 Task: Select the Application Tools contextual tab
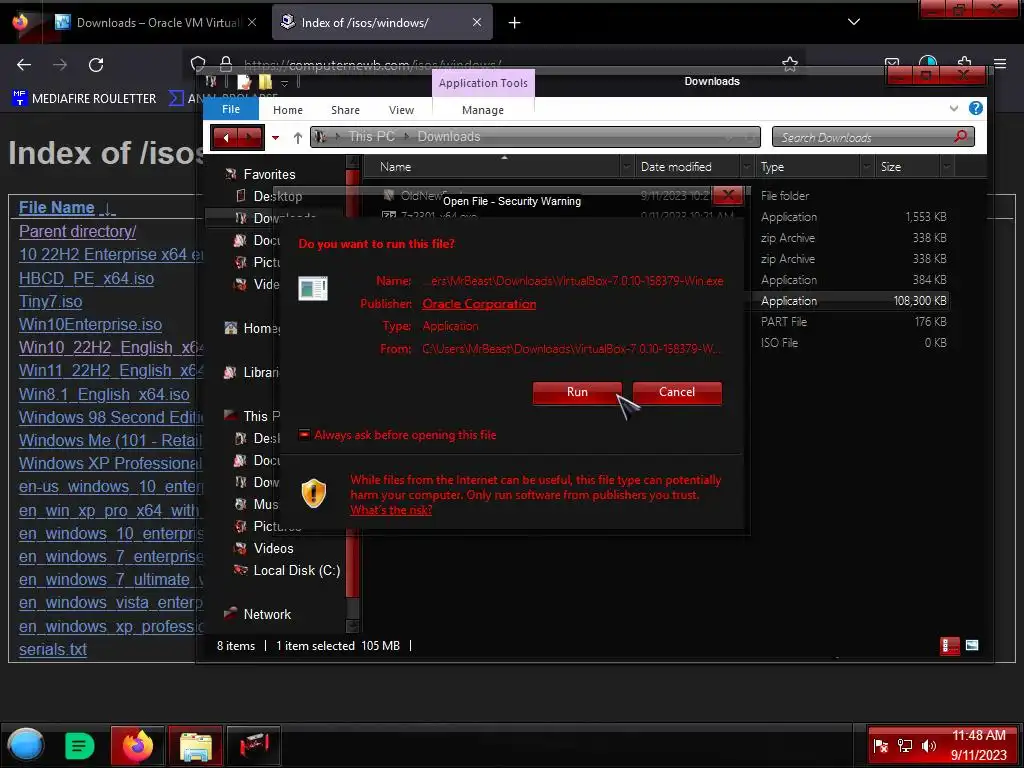pyautogui.click(x=483, y=83)
